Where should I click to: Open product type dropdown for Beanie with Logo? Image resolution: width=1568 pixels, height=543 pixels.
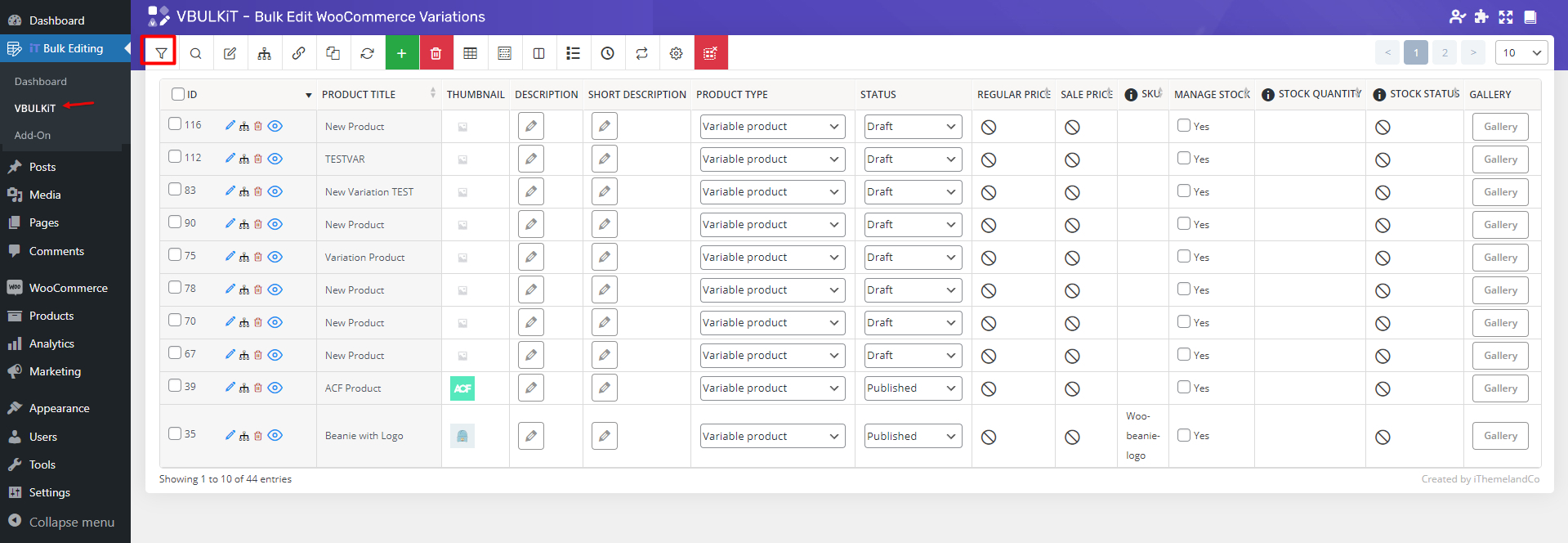pos(772,436)
